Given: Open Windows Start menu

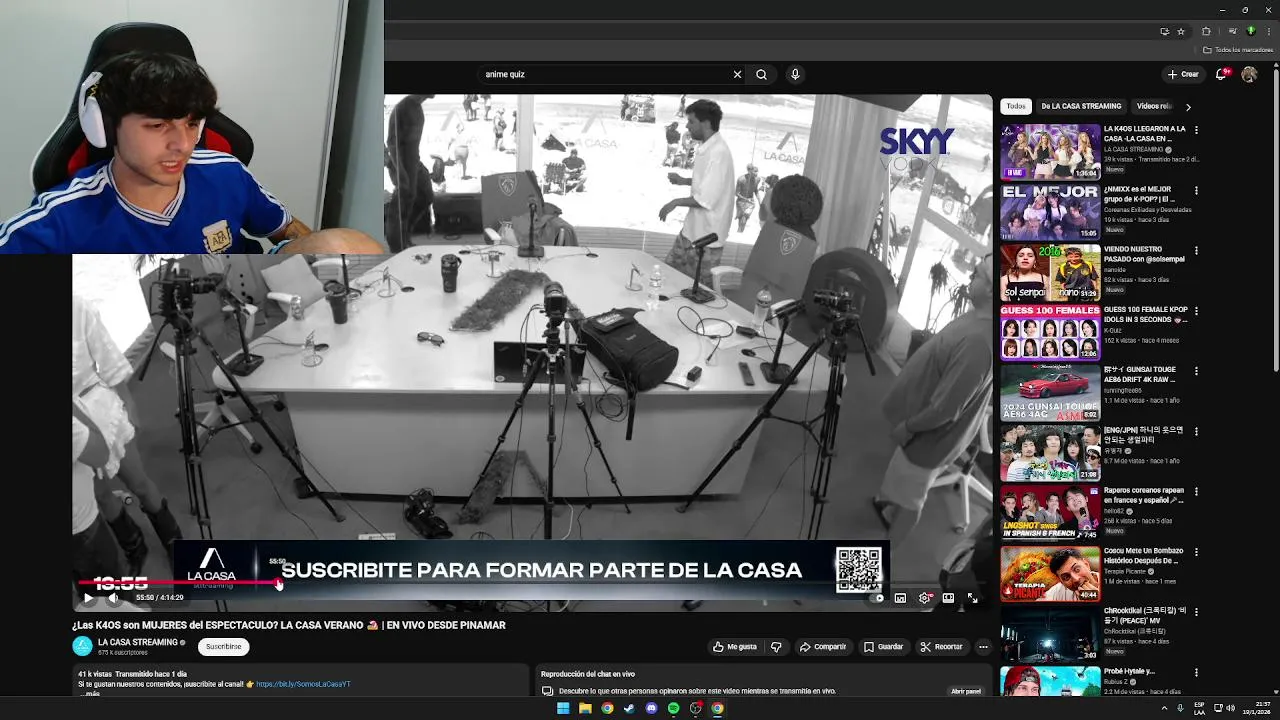Looking at the screenshot, I should coord(563,708).
